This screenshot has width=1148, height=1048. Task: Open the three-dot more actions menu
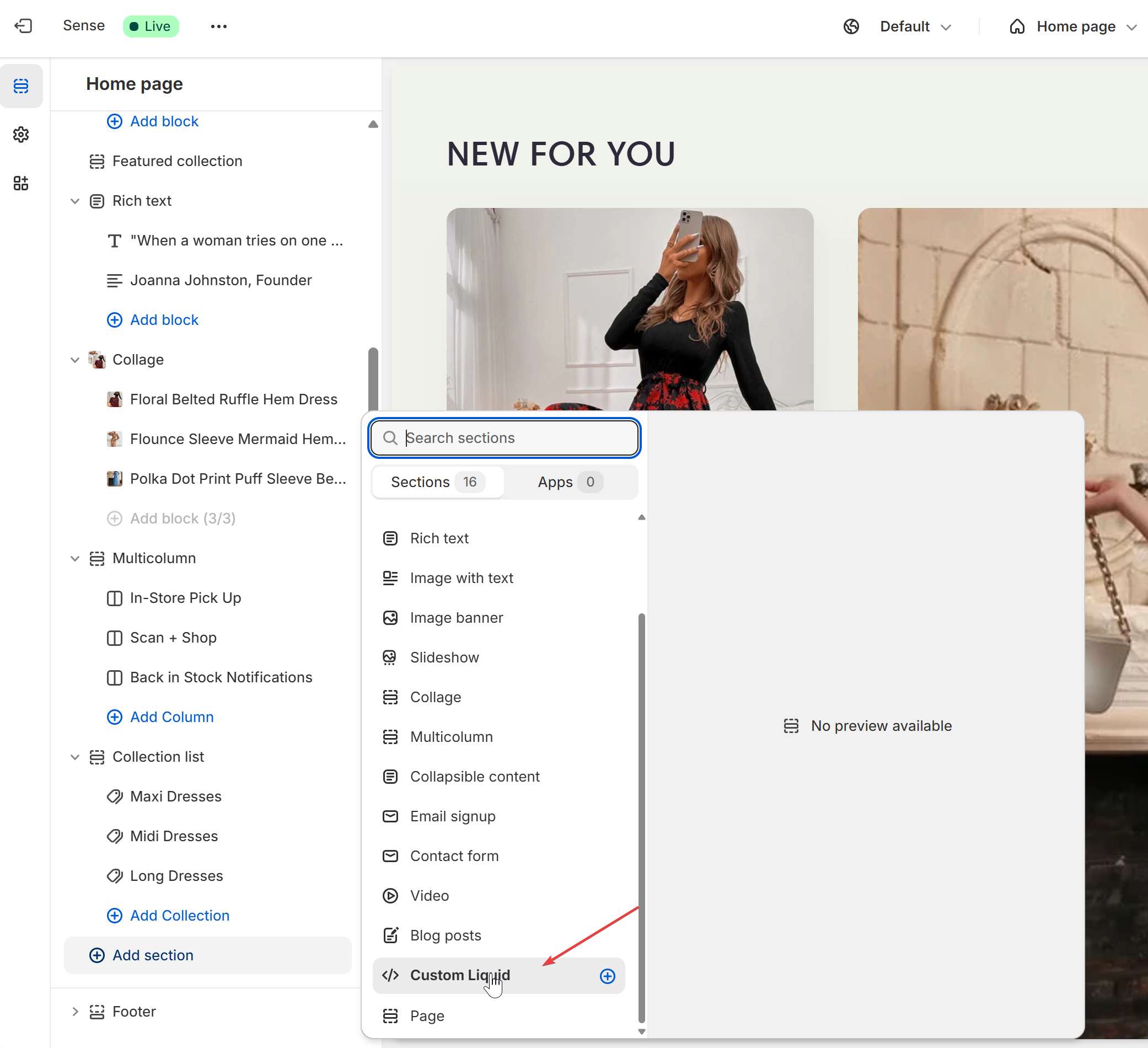pyautogui.click(x=219, y=26)
